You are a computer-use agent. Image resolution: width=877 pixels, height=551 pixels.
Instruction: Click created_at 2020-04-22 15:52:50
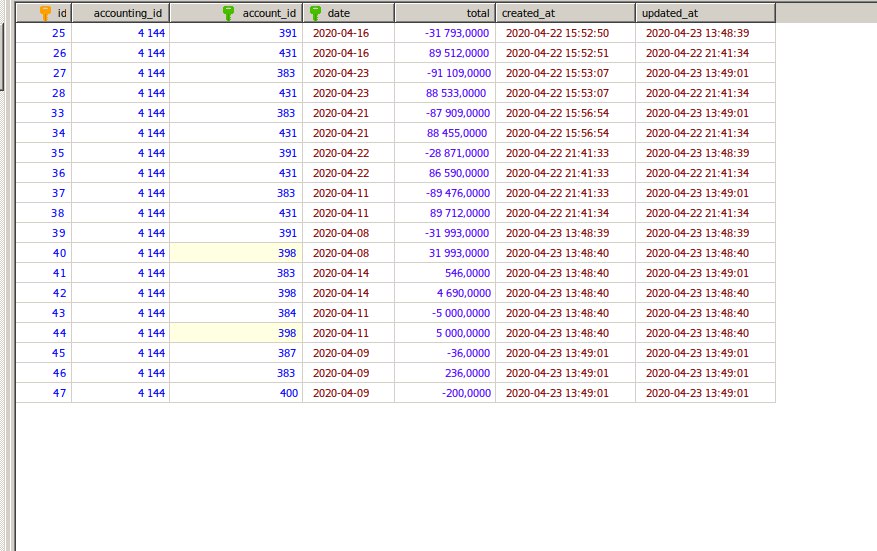tap(565, 33)
